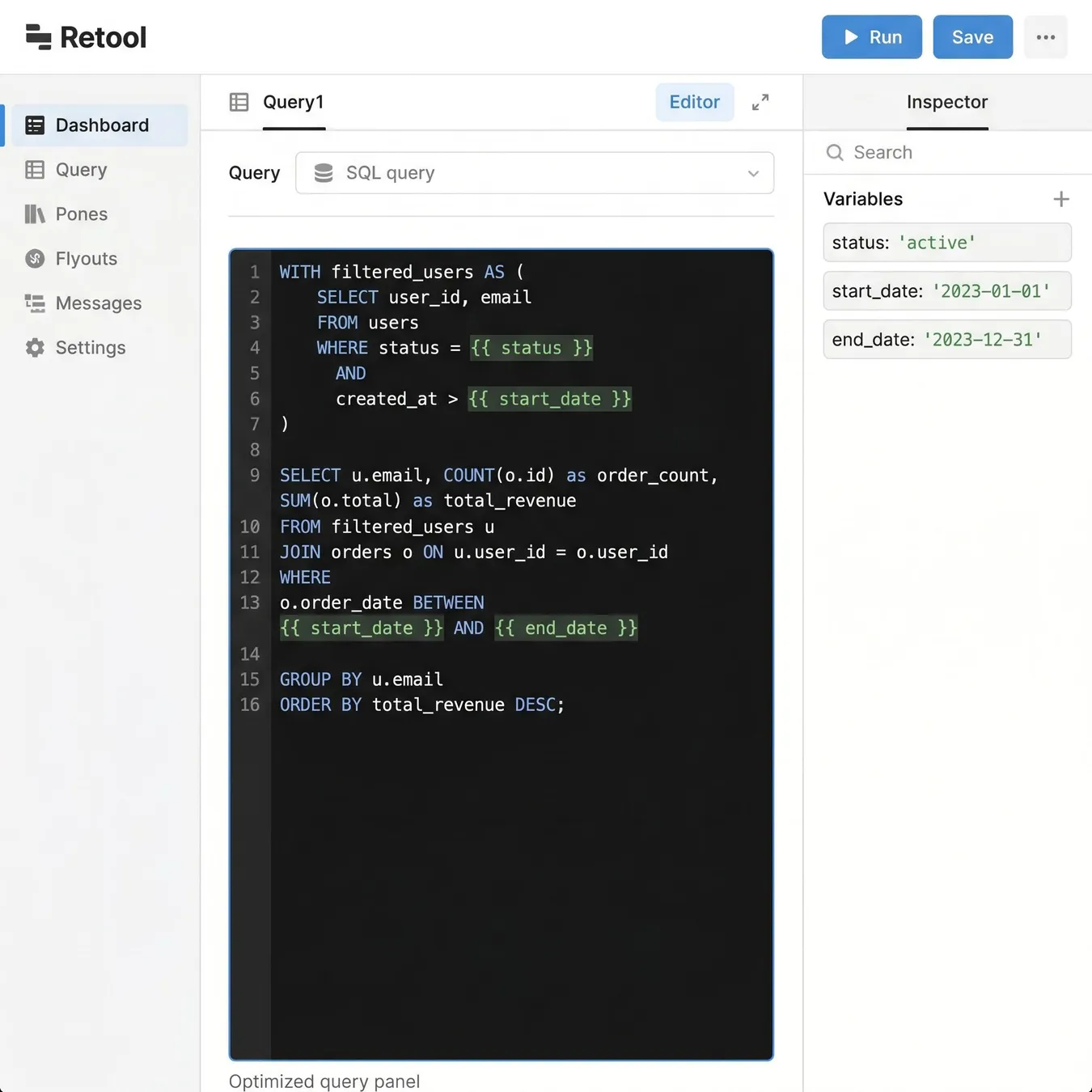The width and height of the screenshot is (1092, 1092).
Task: Select the status: 'active' variable
Action: [x=947, y=243]
